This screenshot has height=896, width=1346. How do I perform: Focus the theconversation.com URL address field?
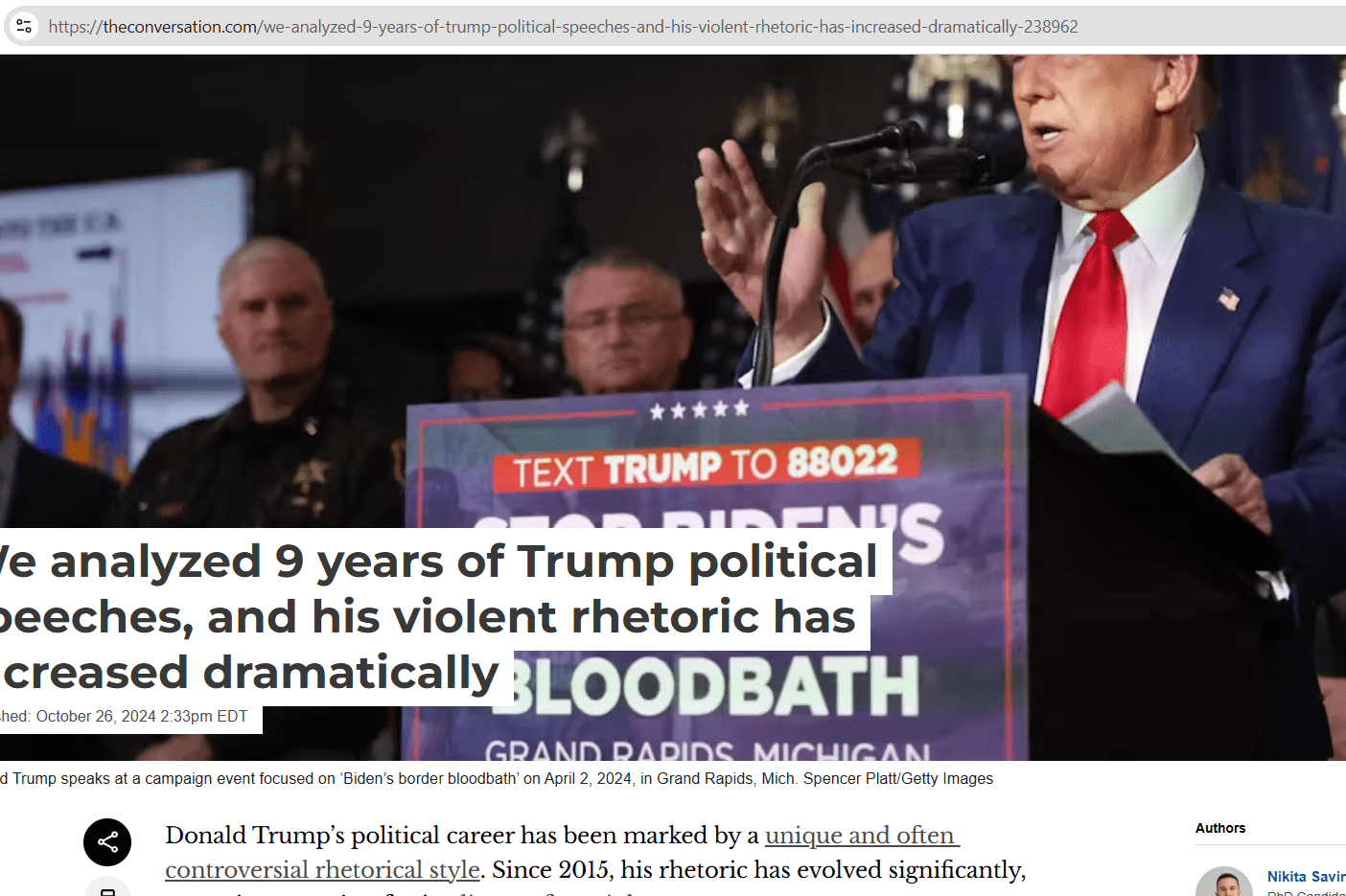click(x=671, y=27)
